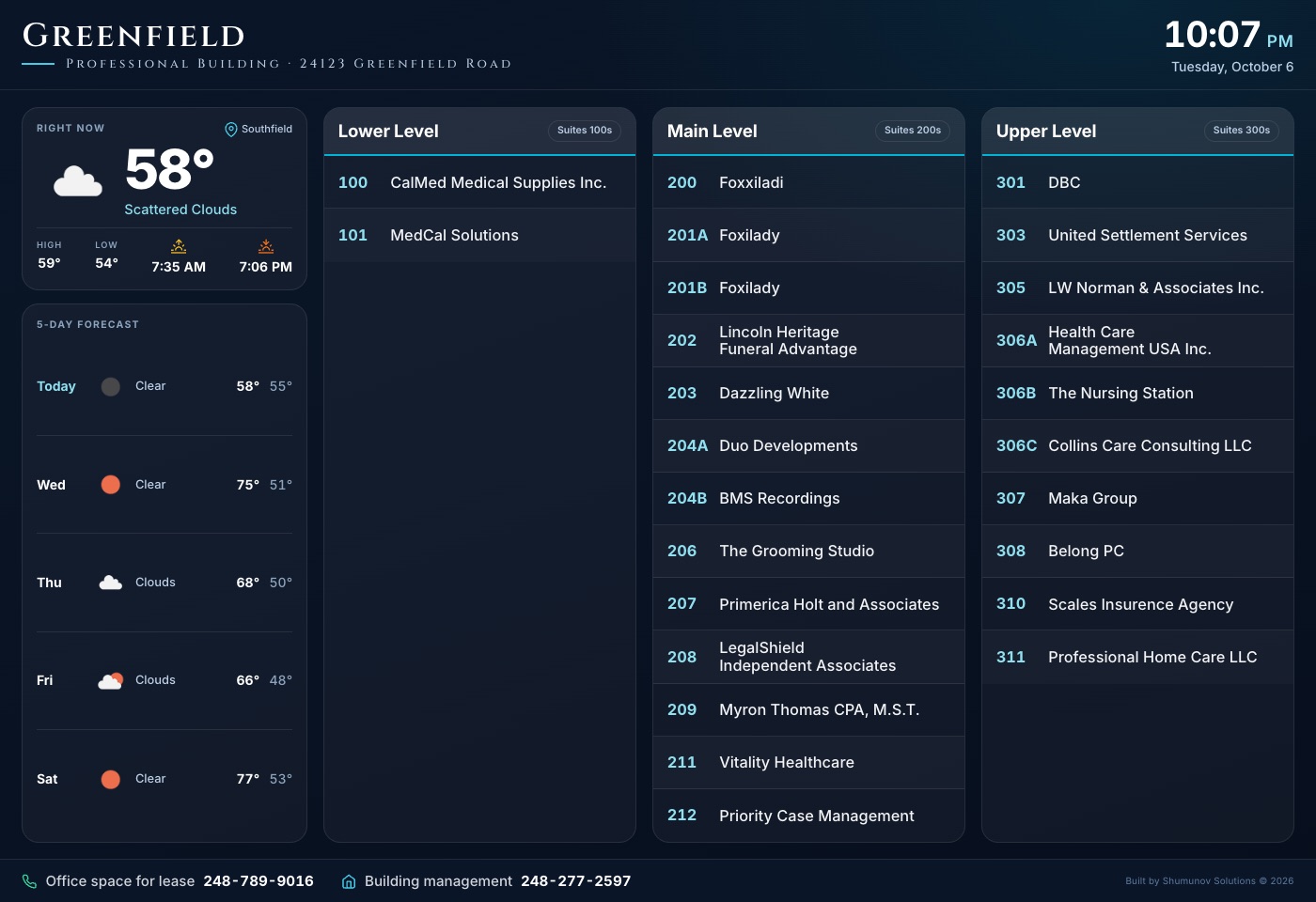Click Saturday's clear sun forecast icon
Screen dimensions: 1316x902
click(111, 779)
